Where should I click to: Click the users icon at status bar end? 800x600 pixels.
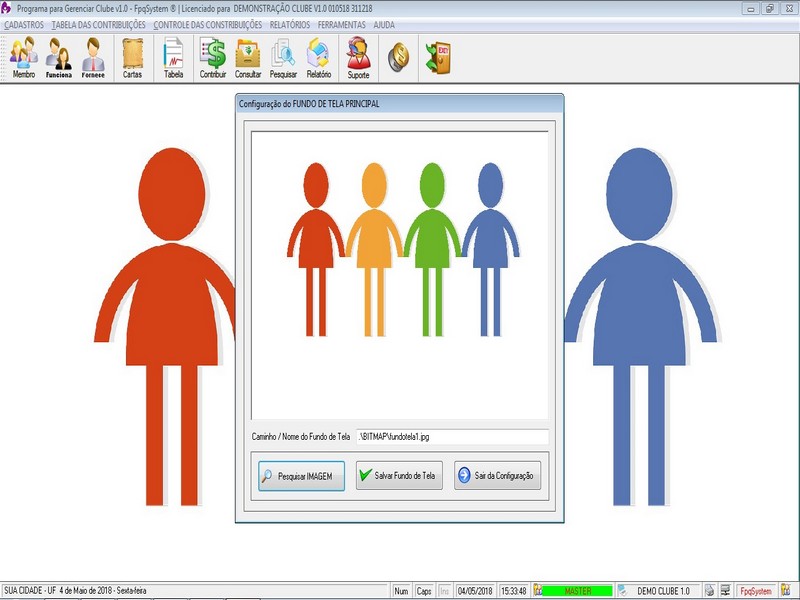tap(786, 590)
